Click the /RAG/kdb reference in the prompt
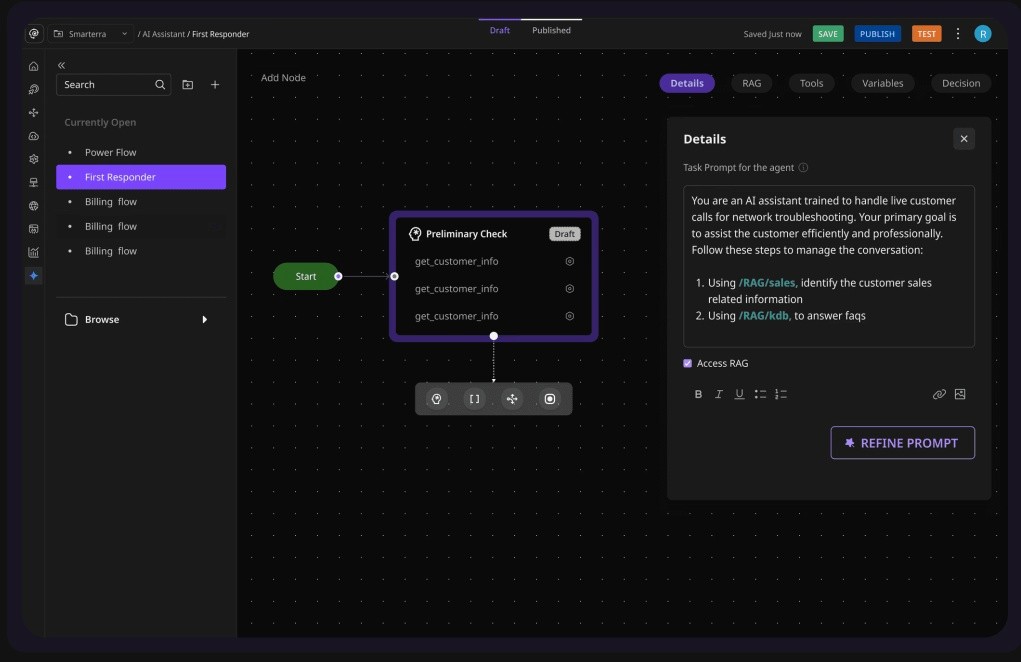 764,316
